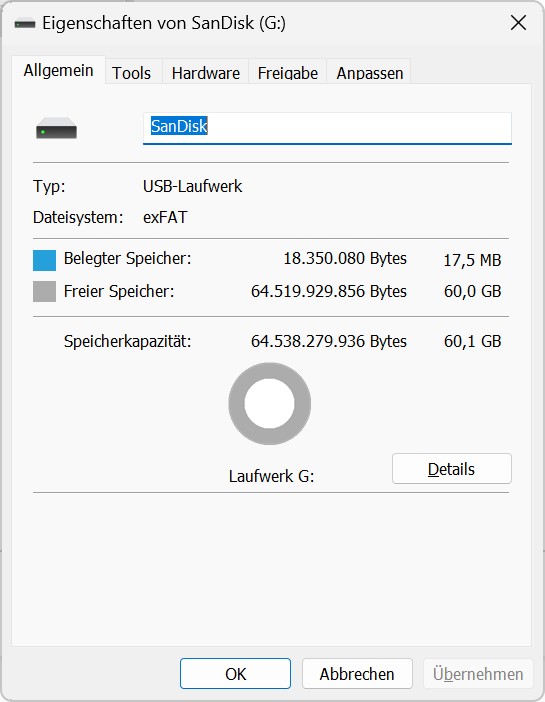Screen dimensions: 545x702
Task: Open the Hardware tab
Action: point(206,73)
